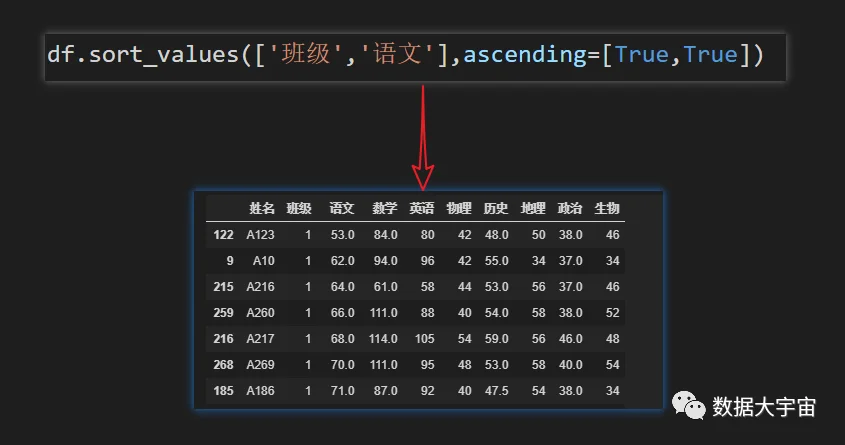Click 历史 value 48.0 in row A123

coord(496,235)
